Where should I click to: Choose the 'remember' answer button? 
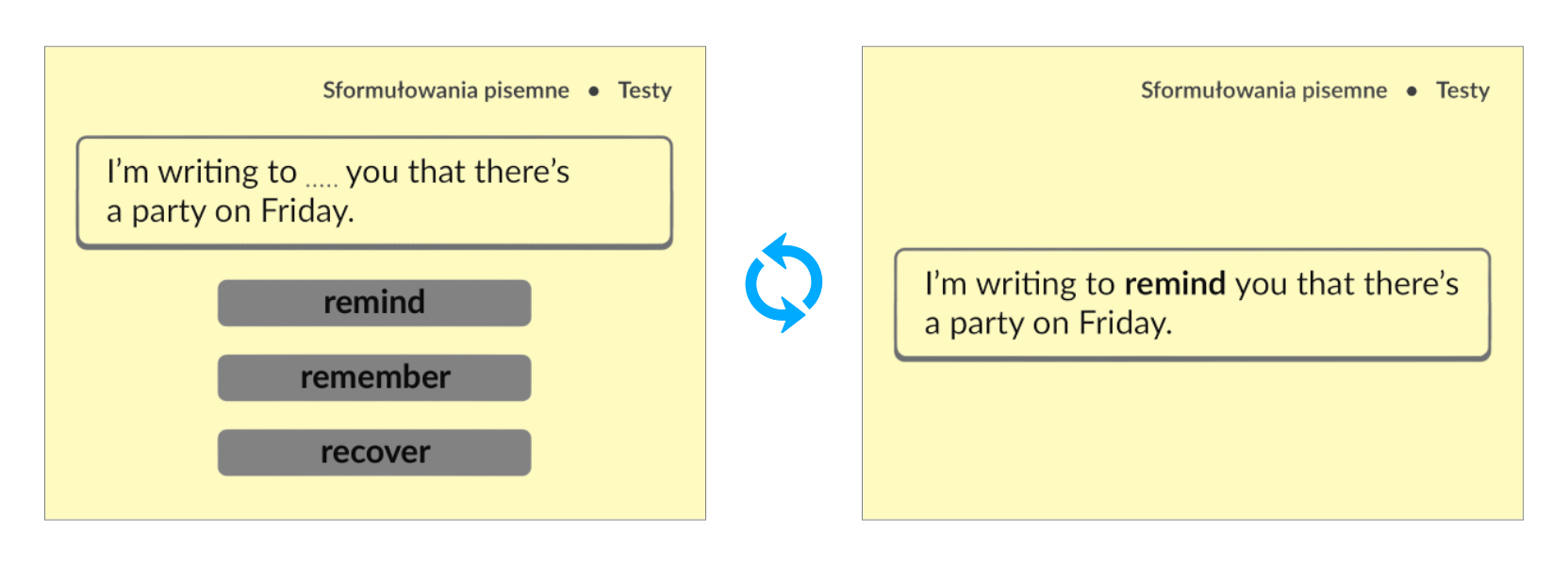(374, 377)
